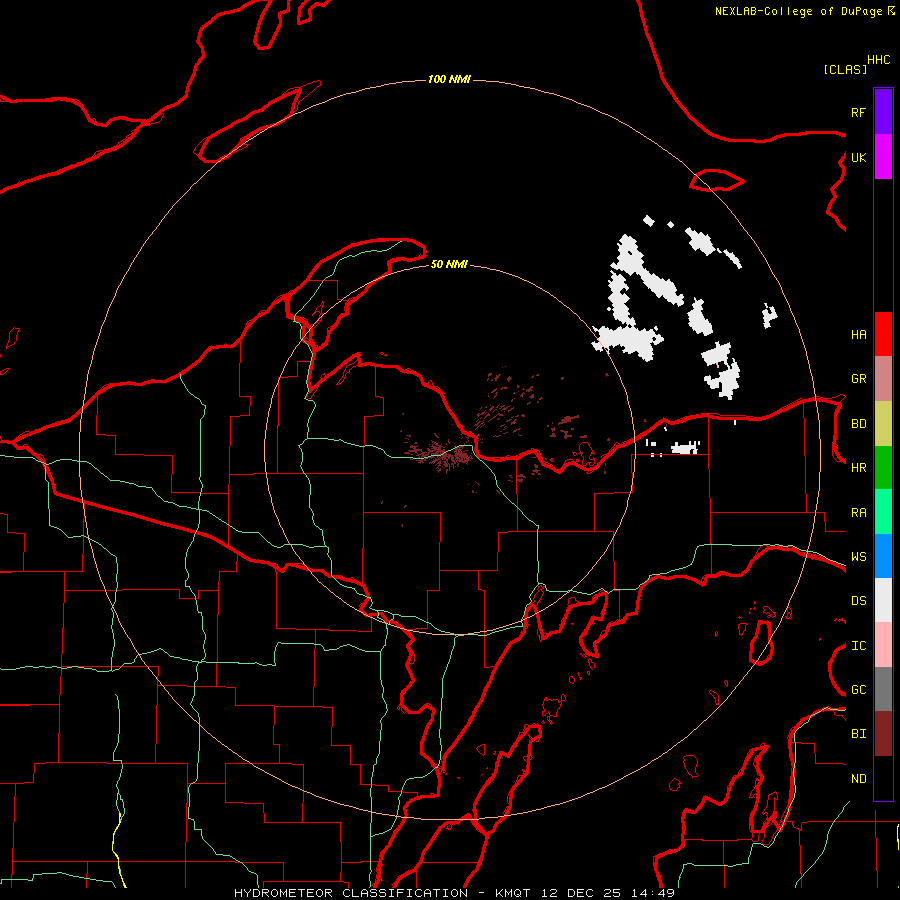The height and width of the screenshot is (900, 900).
Task: Click the "100 NMI" range ring label
Action: 449,79
